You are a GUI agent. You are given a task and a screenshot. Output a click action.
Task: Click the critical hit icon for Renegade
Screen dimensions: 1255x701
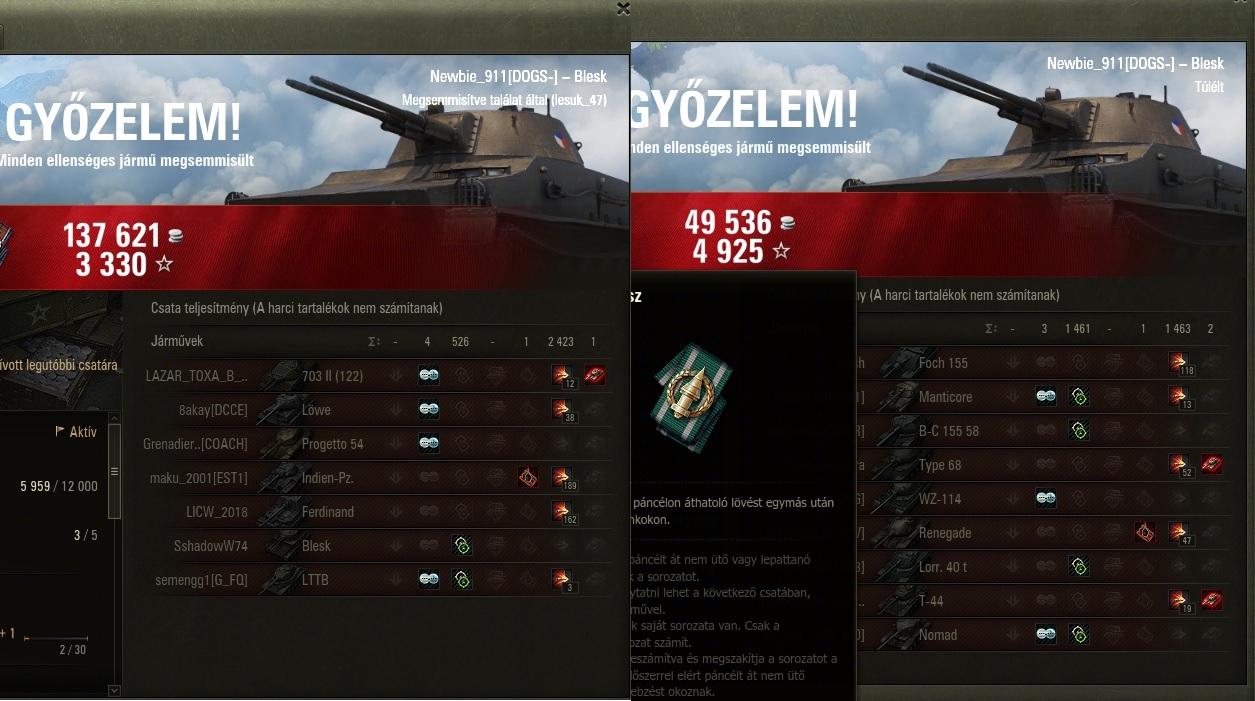click(1145, 532)
